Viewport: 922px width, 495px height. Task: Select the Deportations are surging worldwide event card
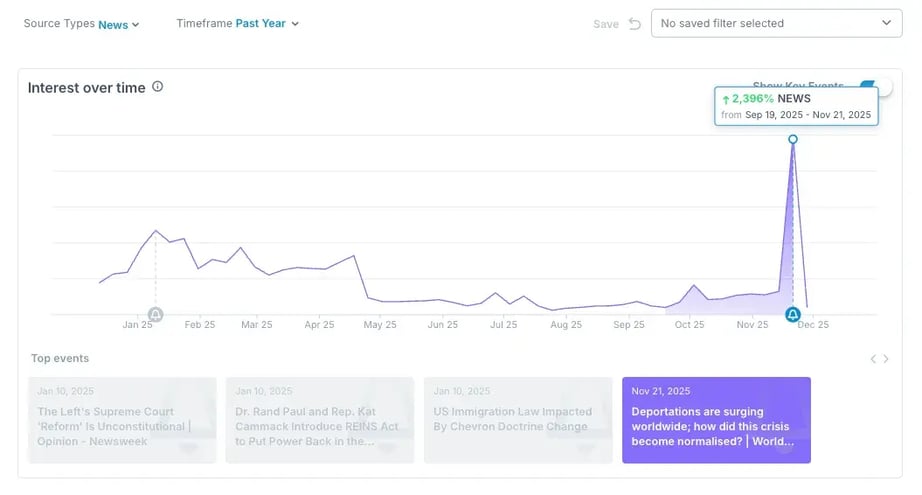[x=716, y=420]
